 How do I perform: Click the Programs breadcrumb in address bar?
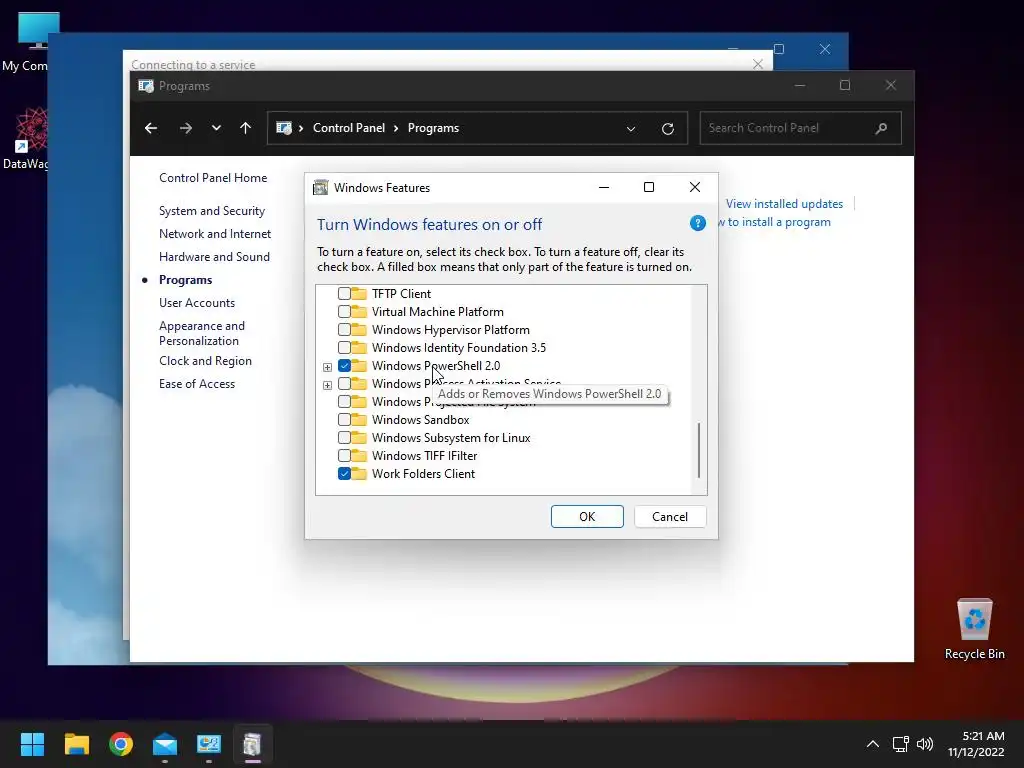(433, 128)
